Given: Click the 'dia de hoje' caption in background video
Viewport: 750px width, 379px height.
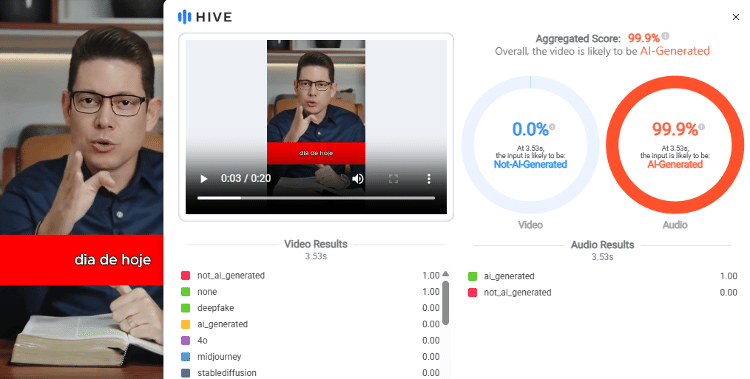Looking at the screenshot, I should pos(113,260).
